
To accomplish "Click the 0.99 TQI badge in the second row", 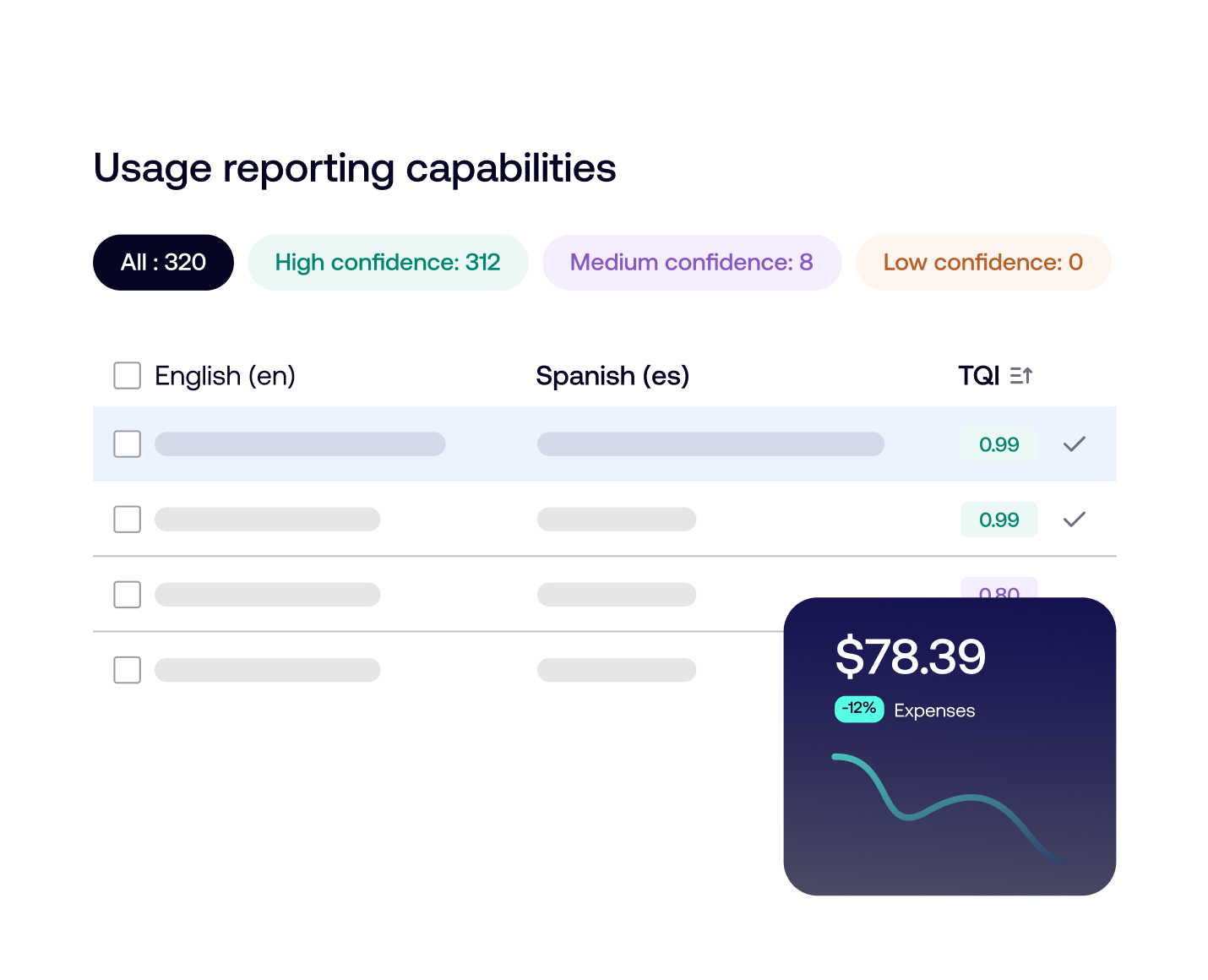I will 999,520.
